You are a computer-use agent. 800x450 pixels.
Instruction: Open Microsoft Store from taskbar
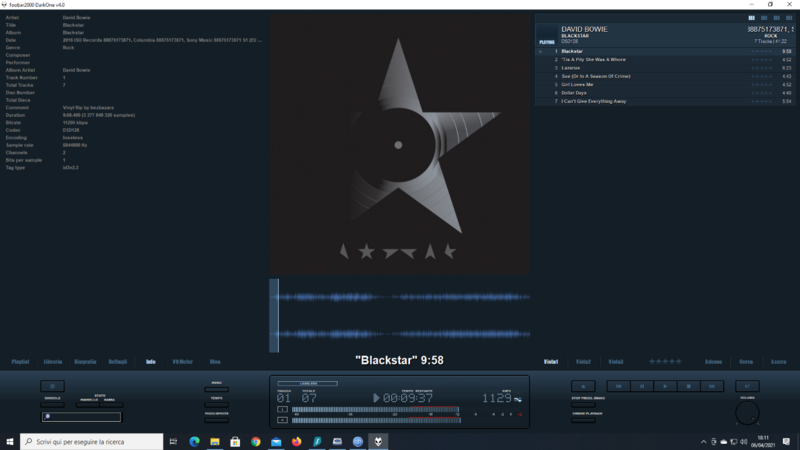235,441
